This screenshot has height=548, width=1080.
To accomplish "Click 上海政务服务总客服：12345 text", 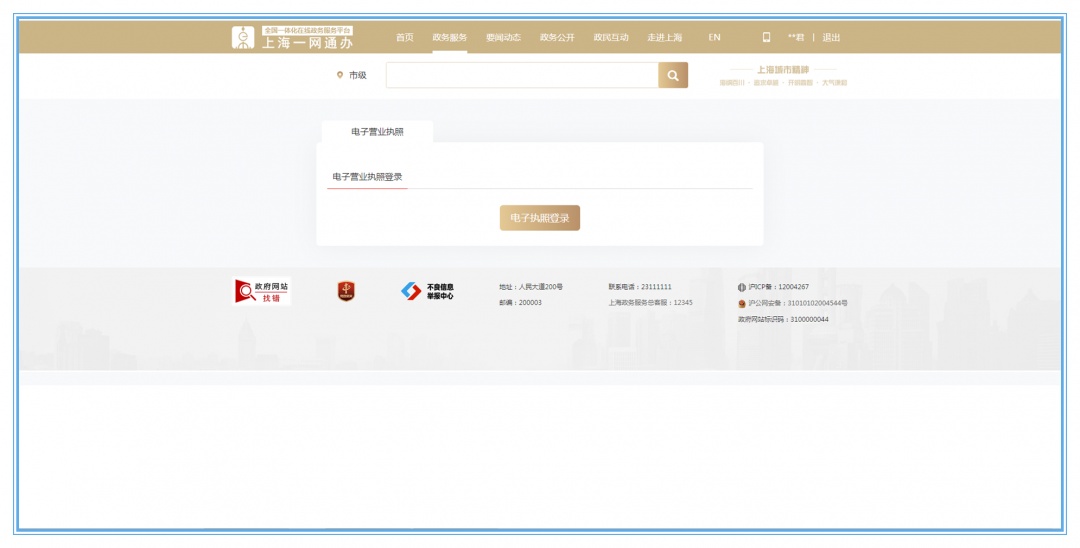I will [x=650, y=303].
